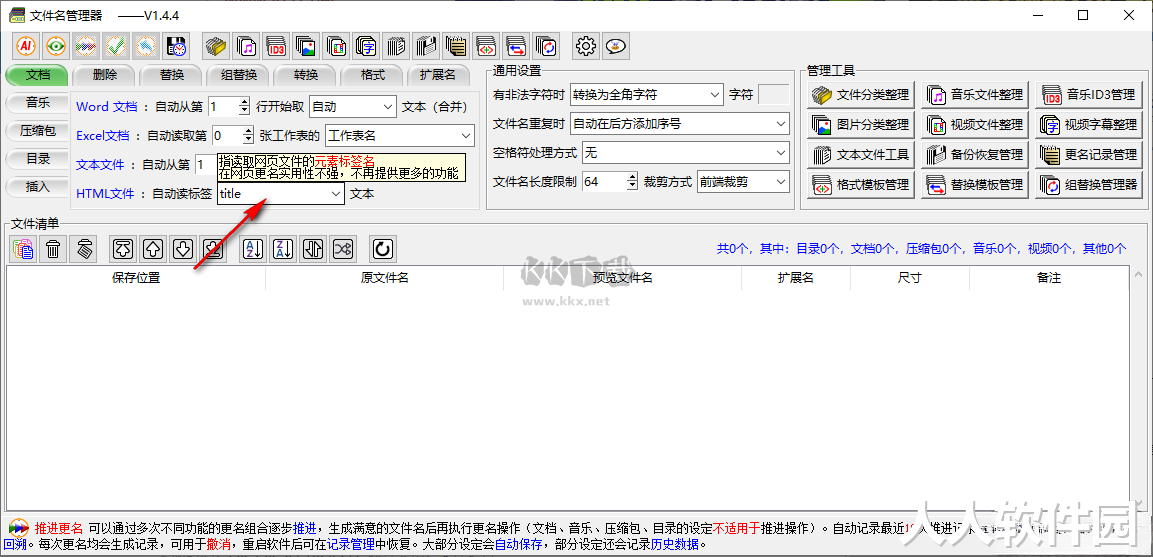Click the music note toolbar icon

[x=247, y=46]
